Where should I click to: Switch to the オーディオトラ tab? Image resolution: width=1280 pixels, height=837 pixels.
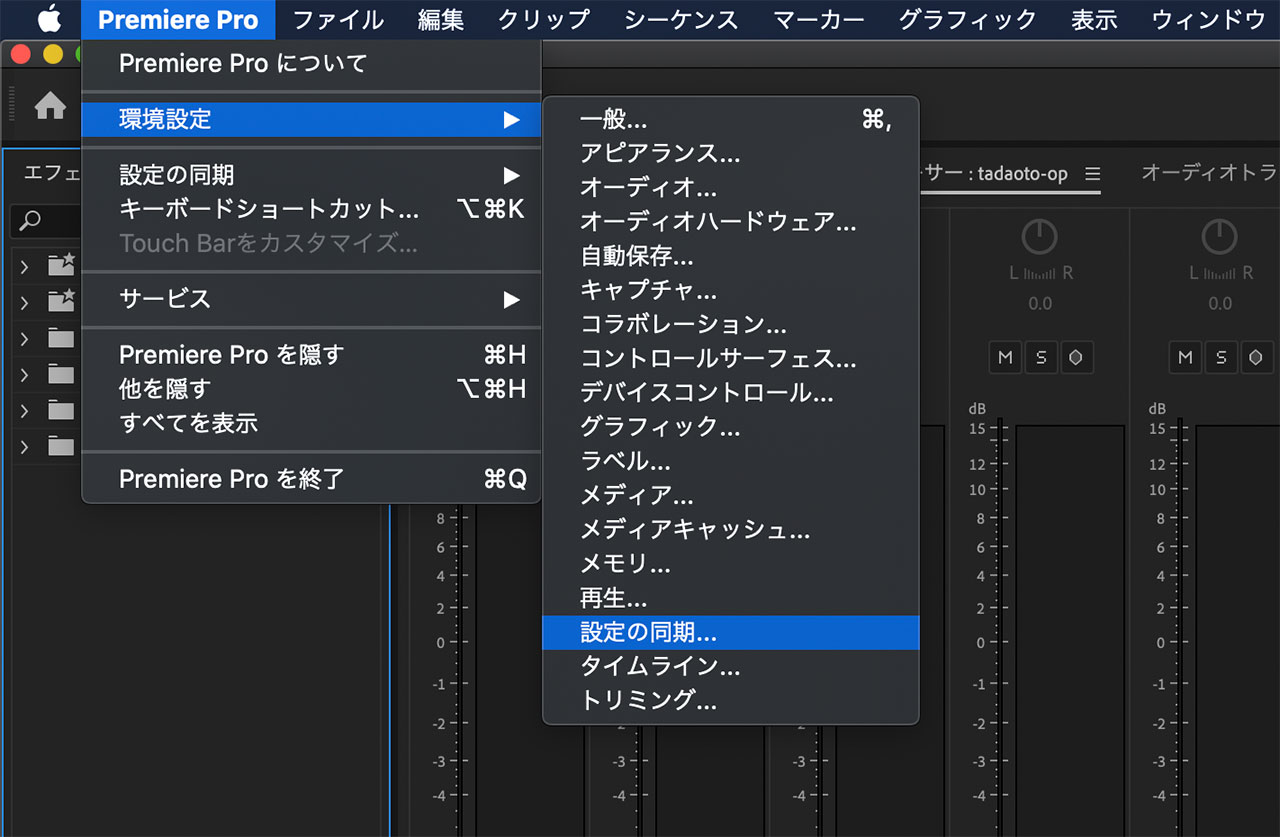coord(1210,174)
